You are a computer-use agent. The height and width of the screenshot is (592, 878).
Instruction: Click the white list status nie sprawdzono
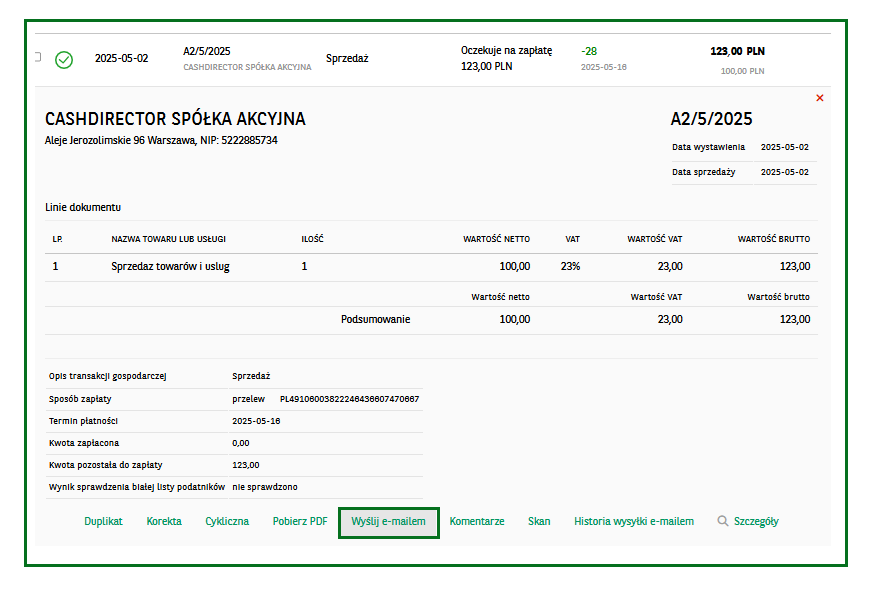265,487
